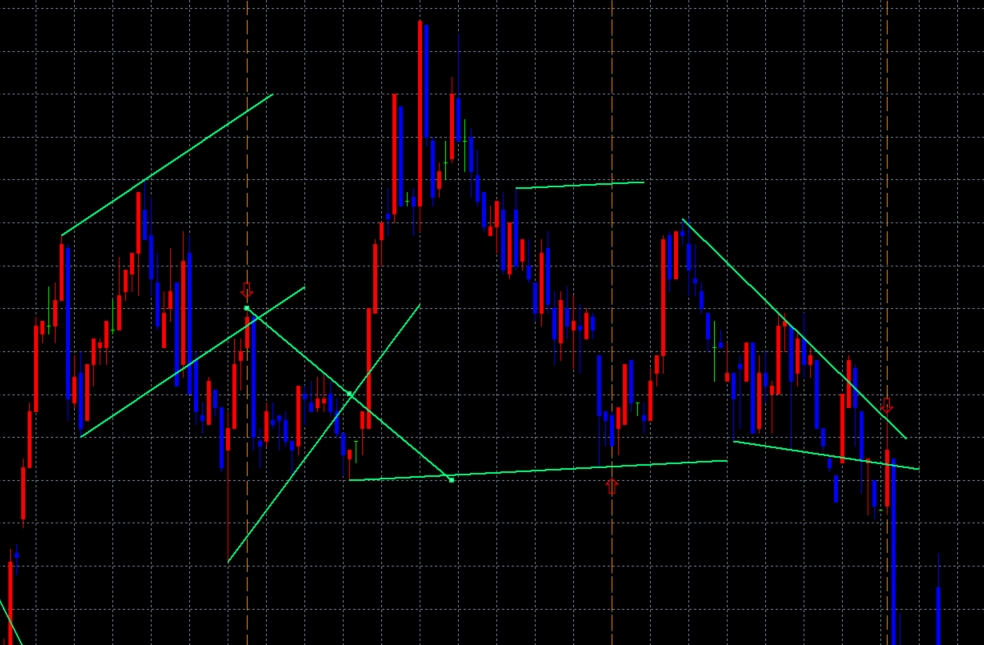
Task: Click the selected trendline's lower-right anchor point
Action: pyautogui.click(x=451, y=480)
